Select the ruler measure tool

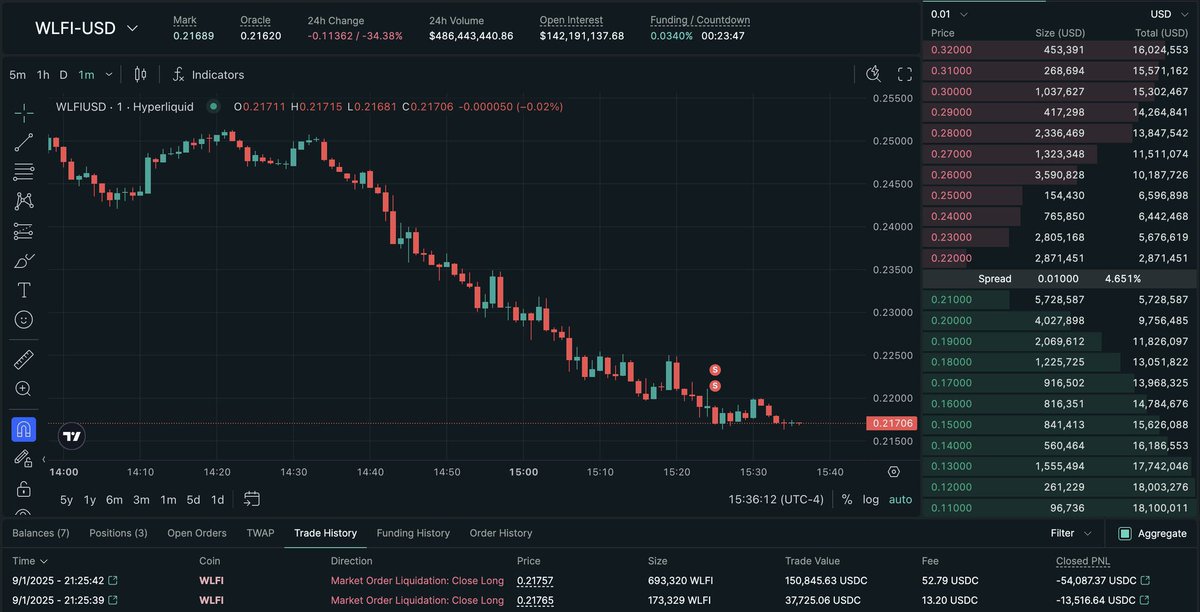24,359
